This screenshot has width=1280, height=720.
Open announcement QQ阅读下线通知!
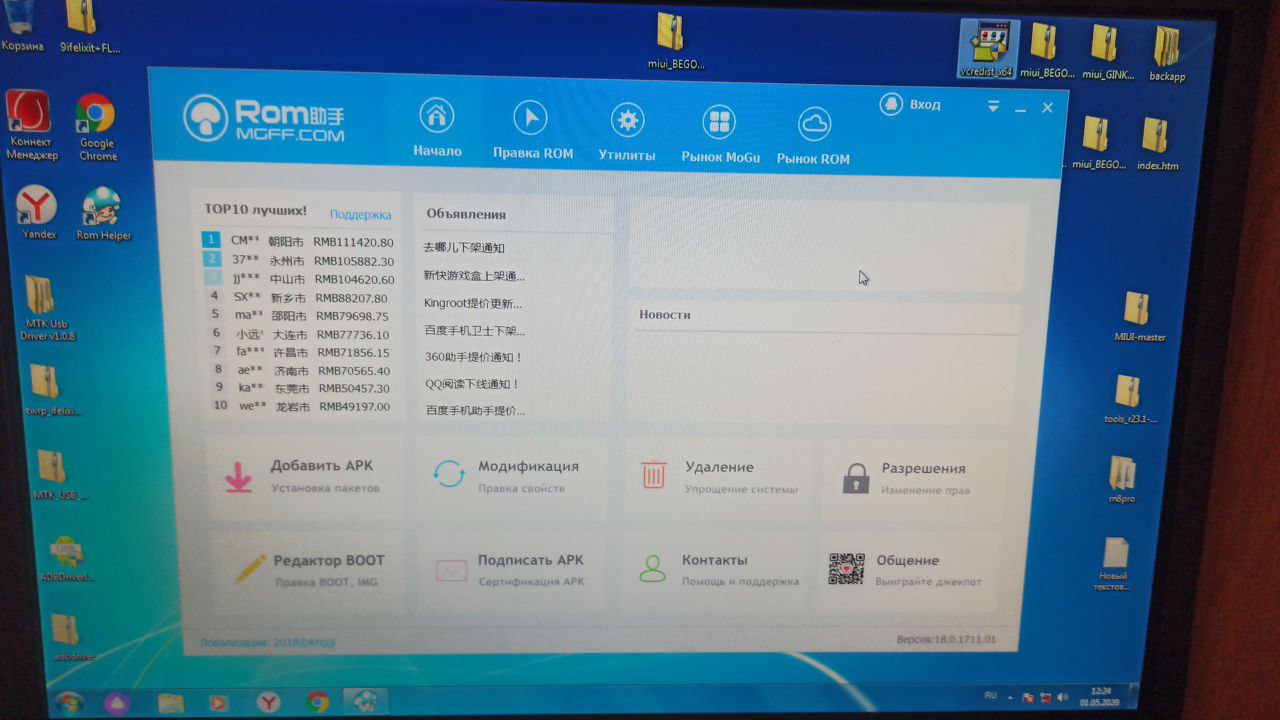472,384
